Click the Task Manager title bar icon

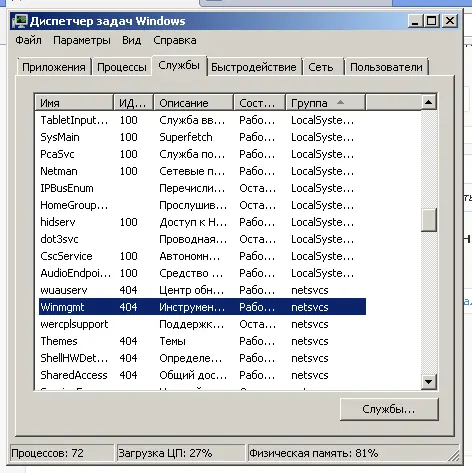pos(19,22)
